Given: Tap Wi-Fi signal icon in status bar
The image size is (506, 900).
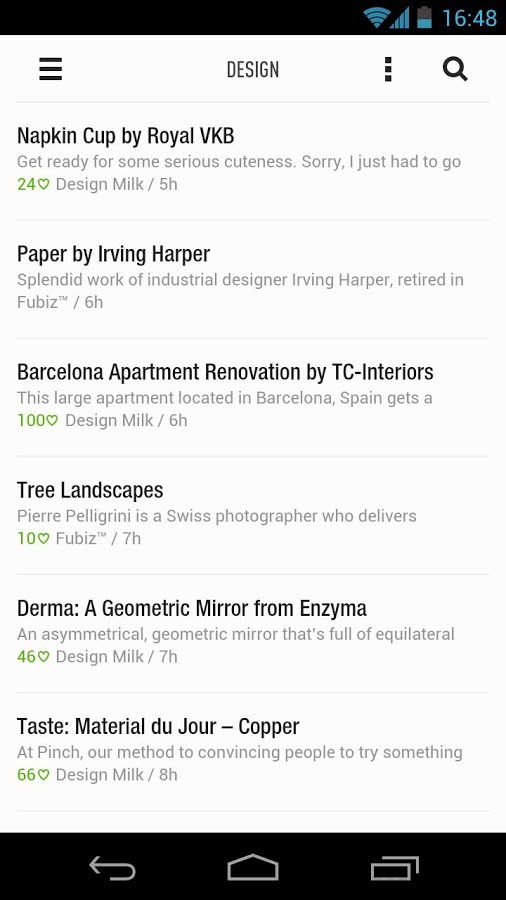Looking at the screenshot, I should tap(377, 18).
